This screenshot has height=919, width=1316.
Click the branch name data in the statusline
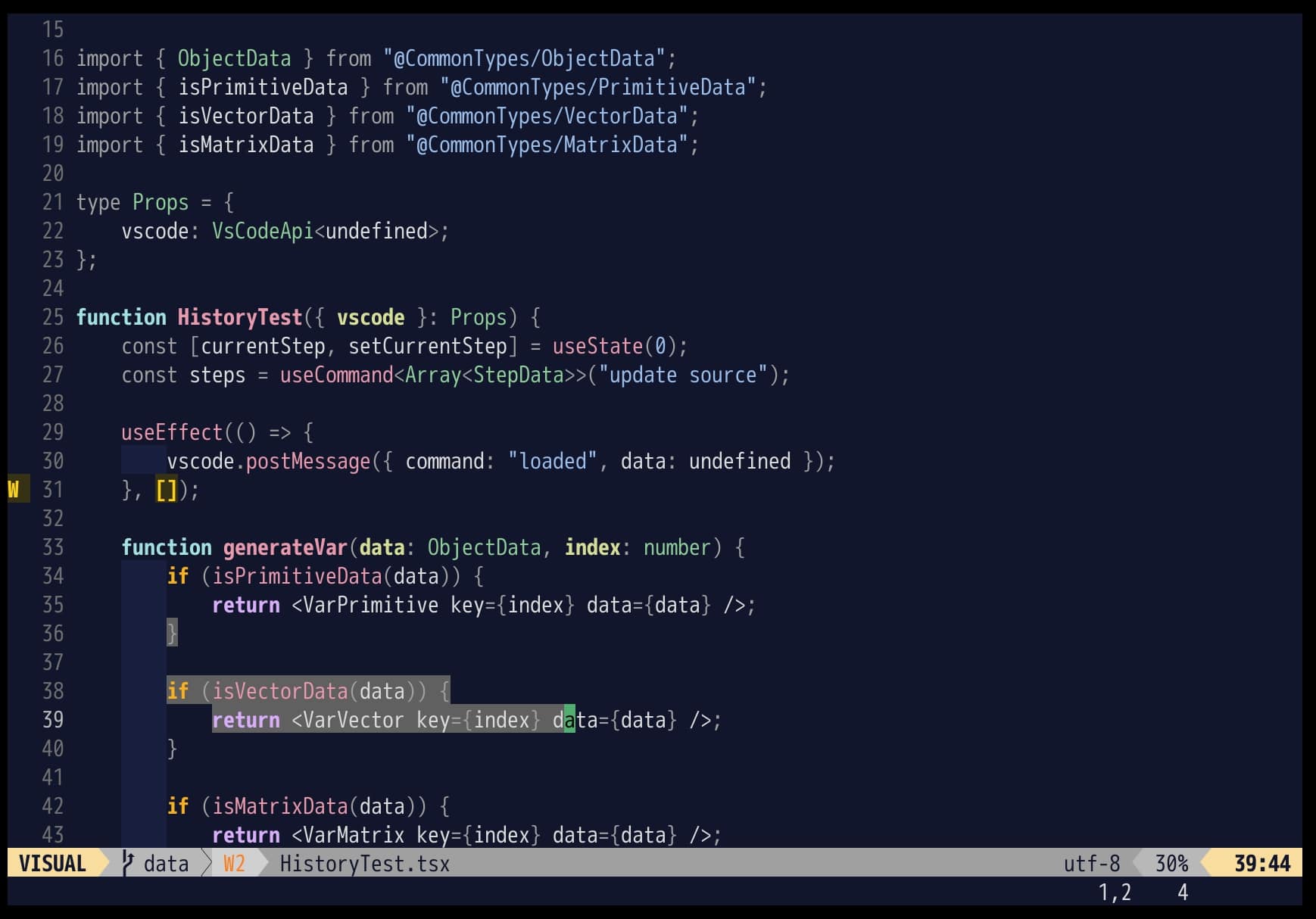coord(166,863)
